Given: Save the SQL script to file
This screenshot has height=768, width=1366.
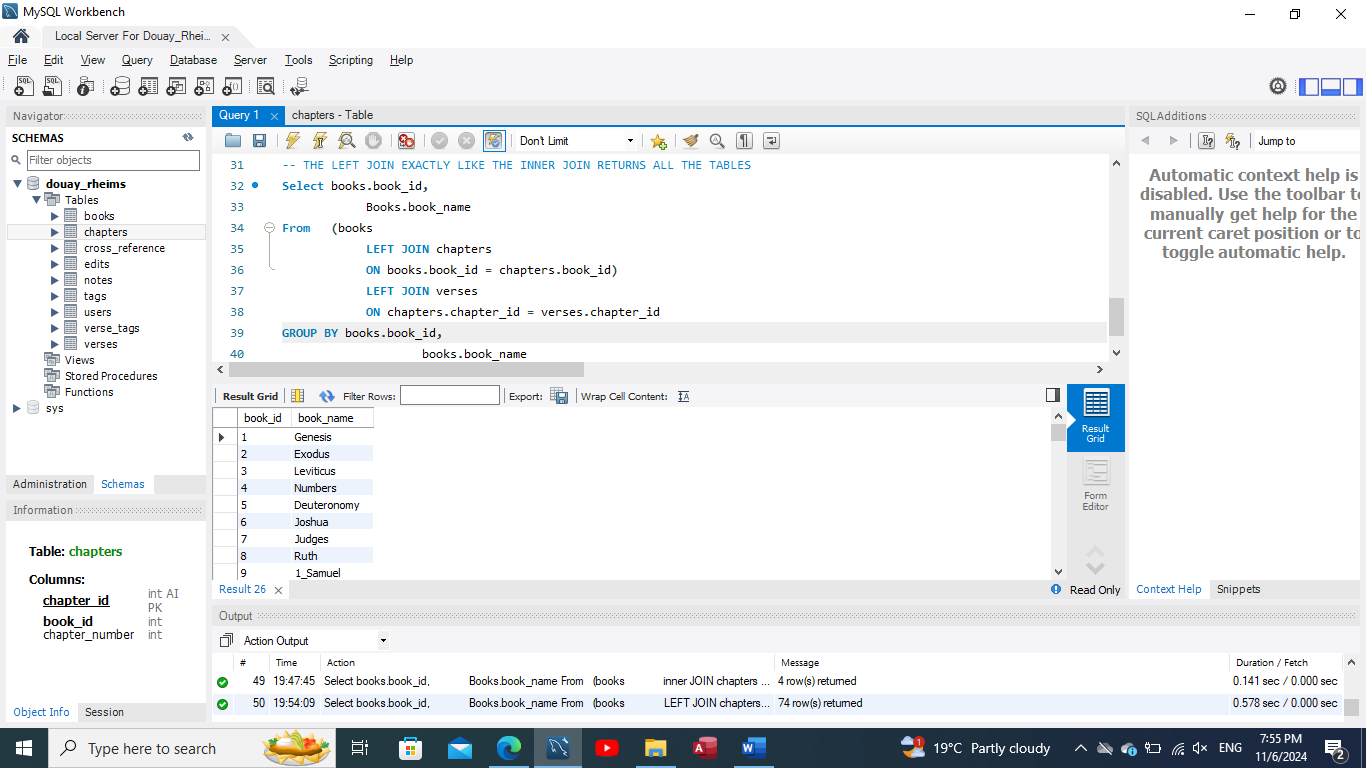Looking at the screenshot, I should (259, 141).
